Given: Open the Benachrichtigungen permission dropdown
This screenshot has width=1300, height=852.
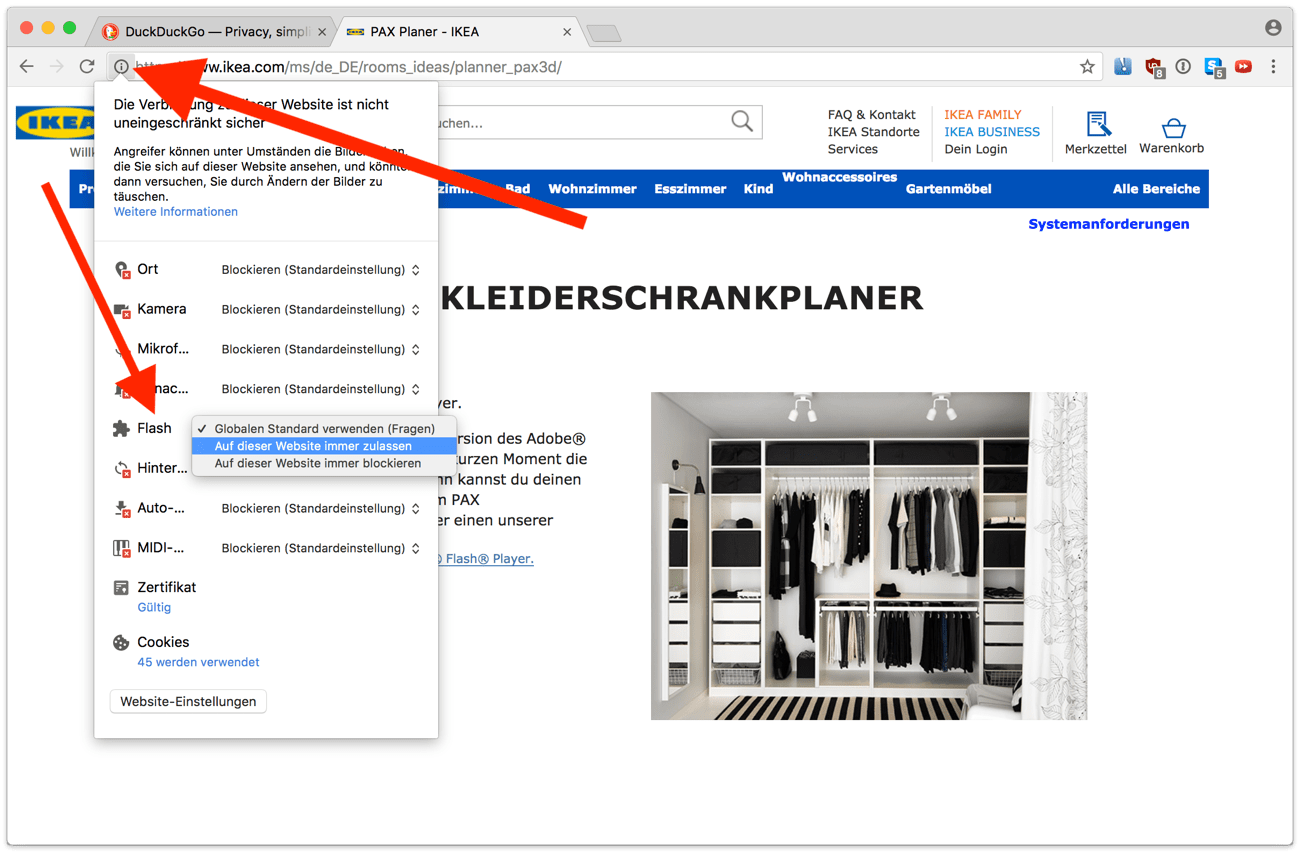Looking at the screenshot, I should tap(320, 389).
